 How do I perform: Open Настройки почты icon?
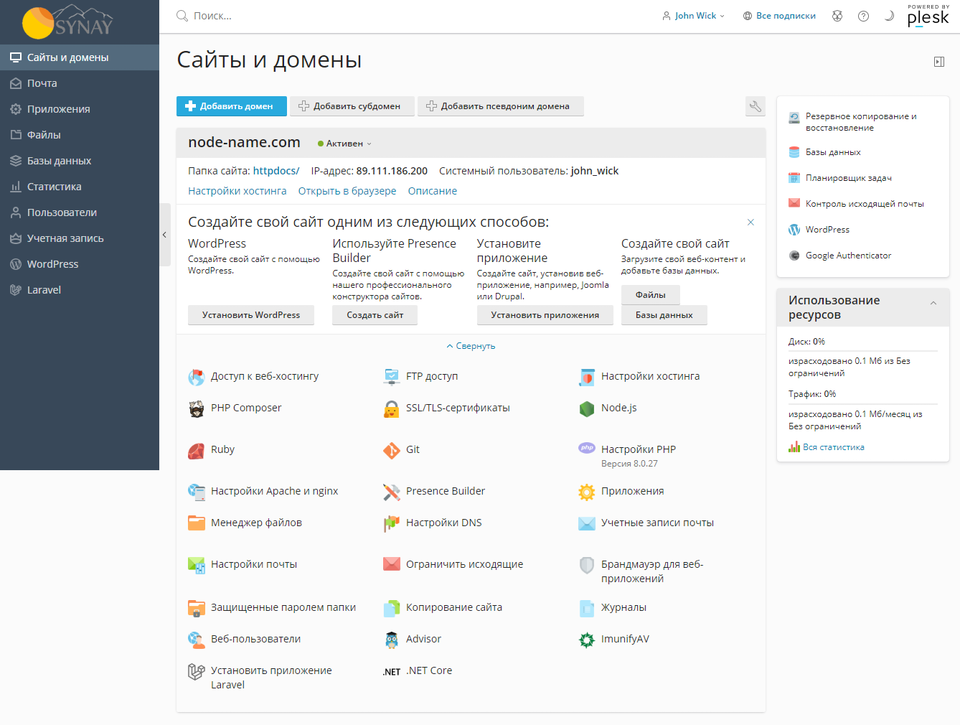point(196,565)
